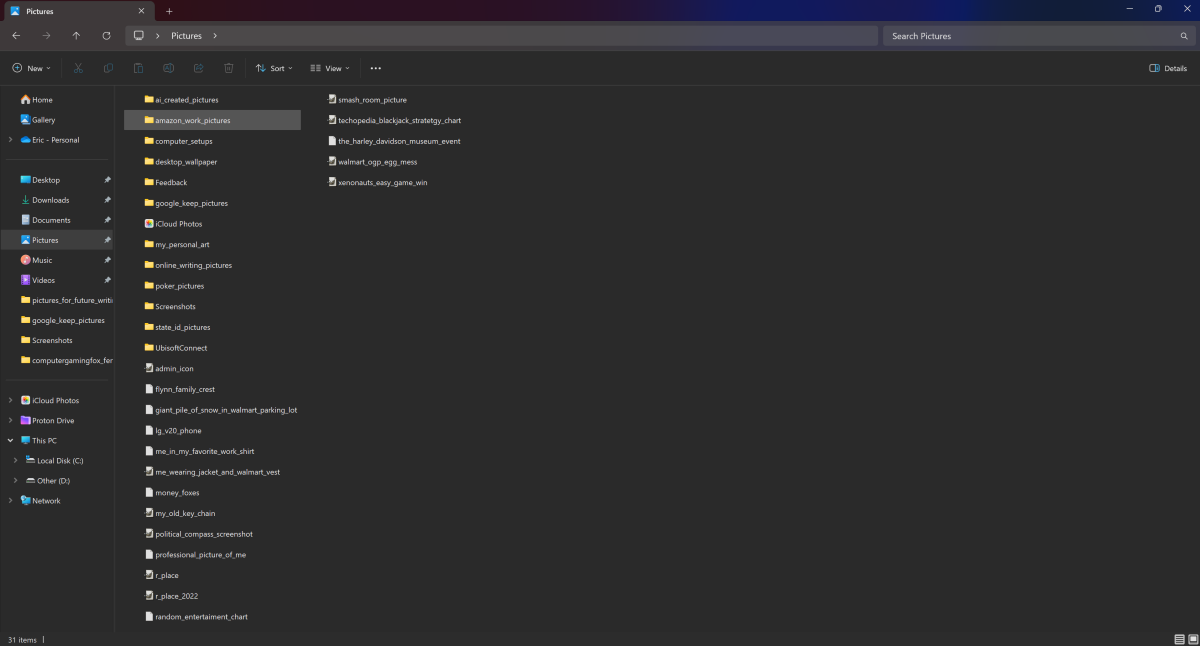1200x646 pixels.
Task: Switch to large thumbnails view in status bar
Action: 1190,639
